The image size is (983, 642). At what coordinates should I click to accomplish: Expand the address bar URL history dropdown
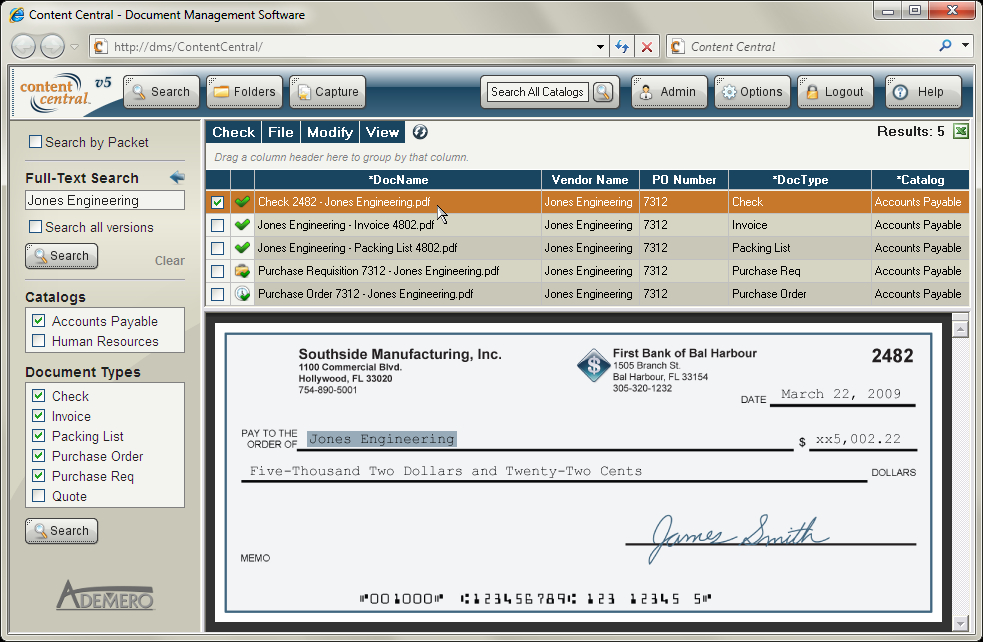[x=600, y=46]
